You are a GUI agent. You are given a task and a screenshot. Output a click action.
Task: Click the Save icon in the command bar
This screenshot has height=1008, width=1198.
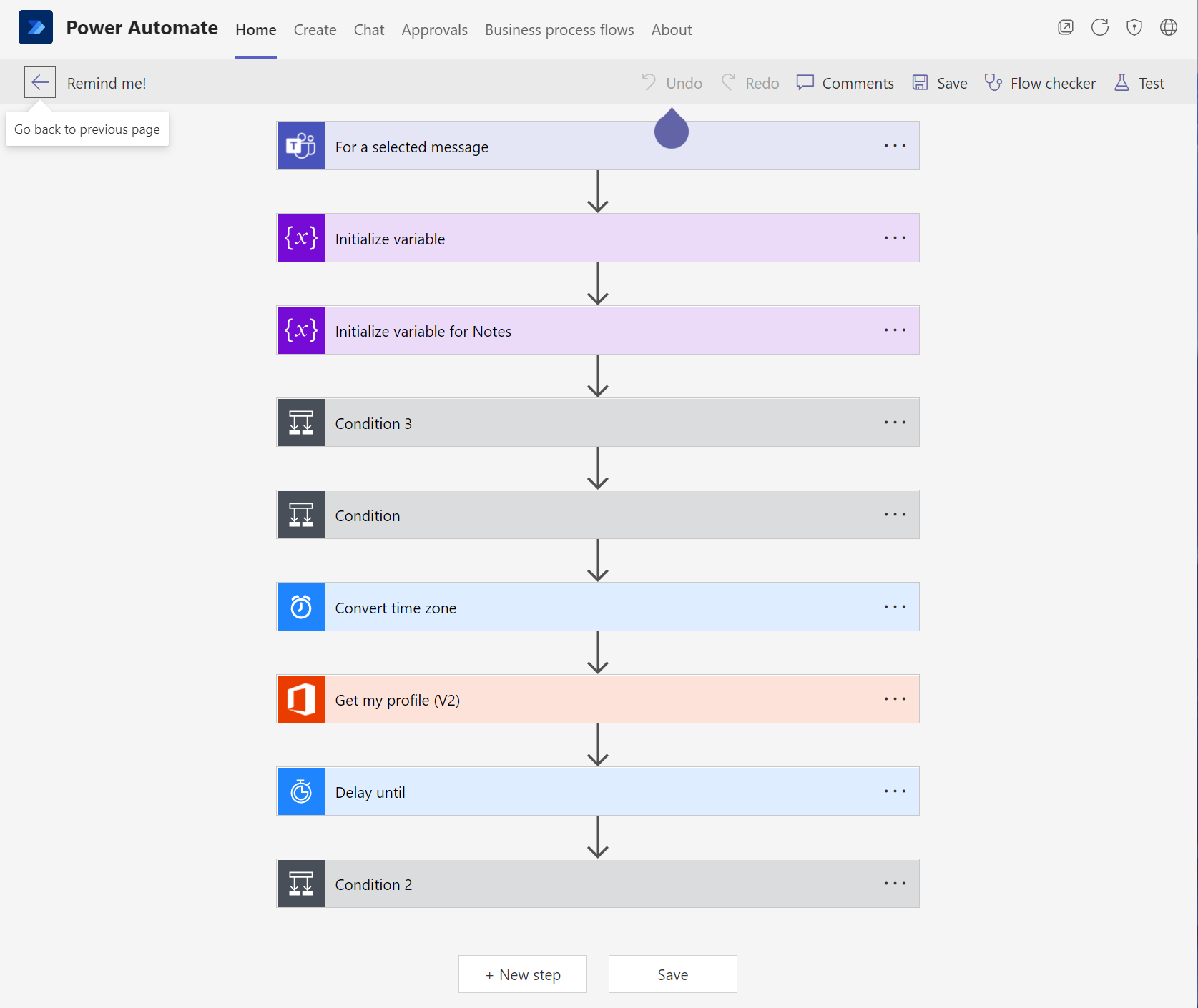pos(920,82)
